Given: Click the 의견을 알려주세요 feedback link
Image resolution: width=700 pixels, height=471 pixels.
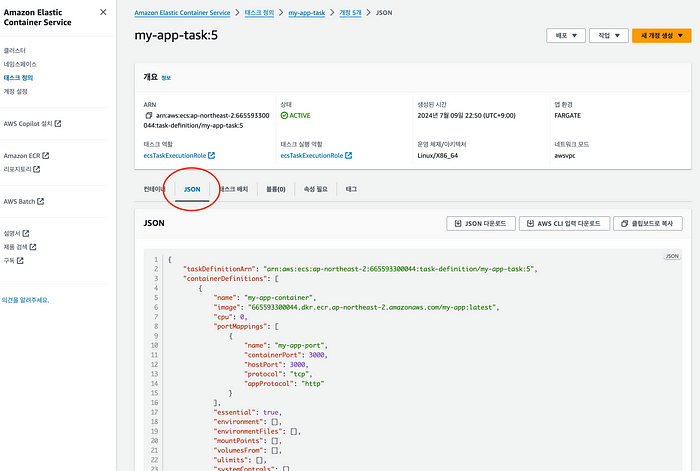Looking at the screenshot, I should 25,300.
